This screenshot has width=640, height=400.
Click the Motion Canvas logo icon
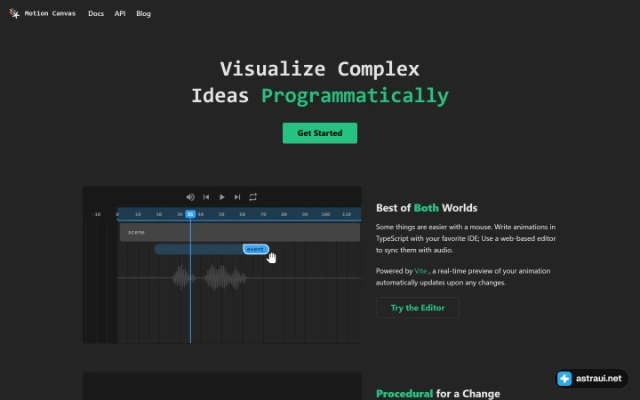(14, 13)
